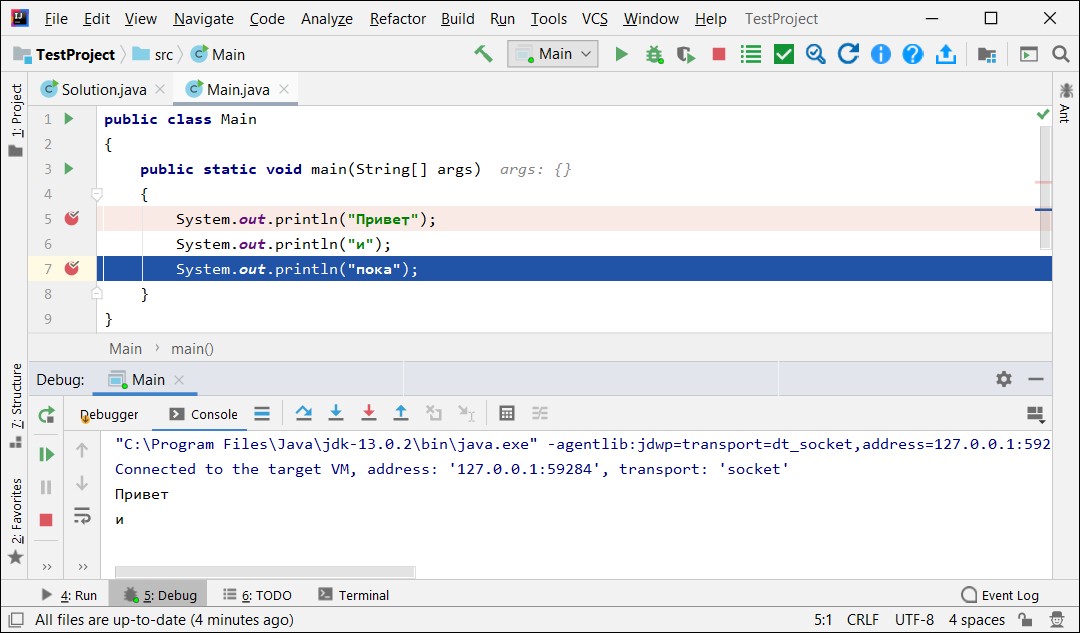Toggle the breakpoint on line 7
Viewport: 1080px width, 633px height.
click(72, 268)
